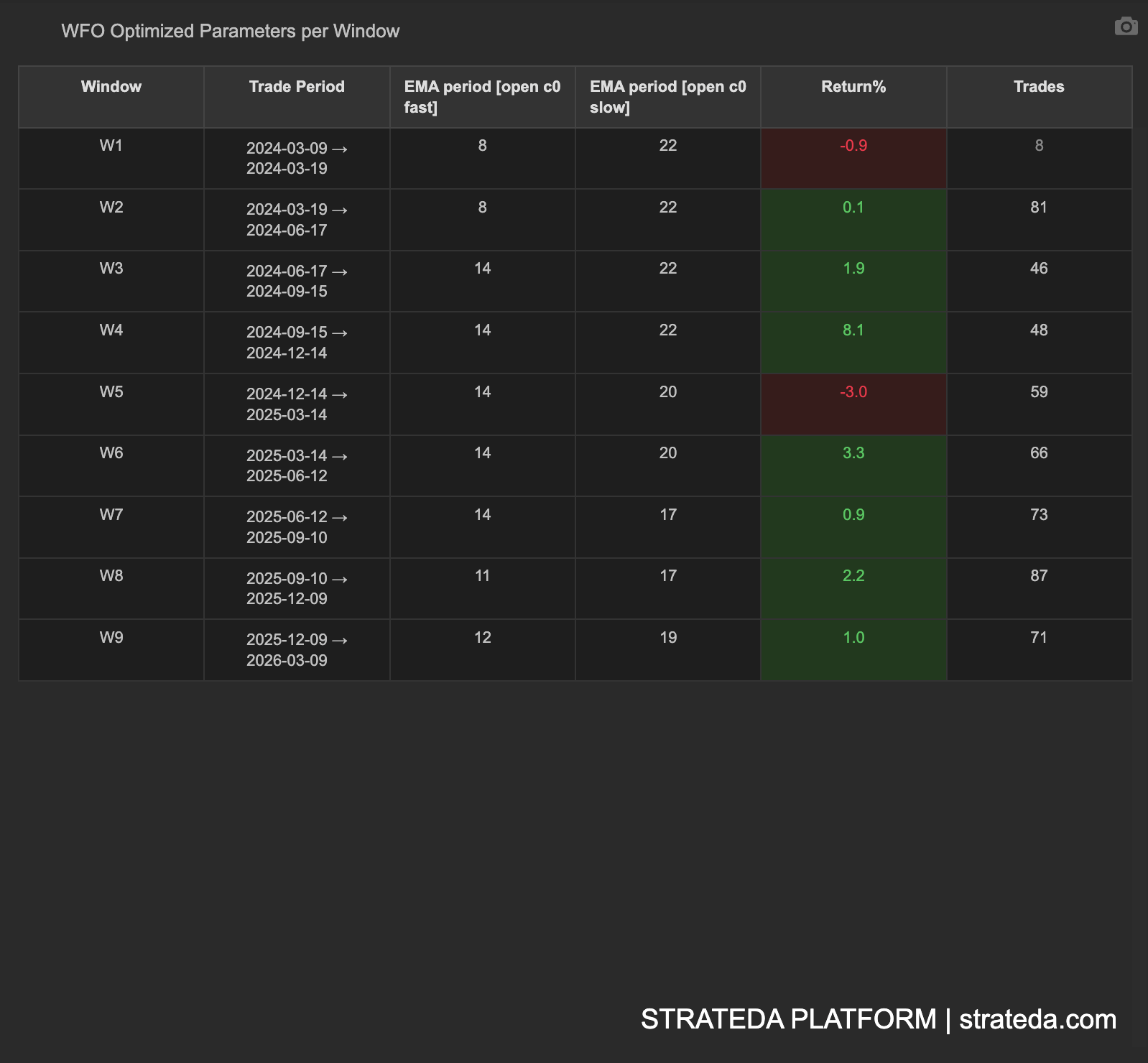
Task: Click the 8.1 return cell
Action: 853,343
